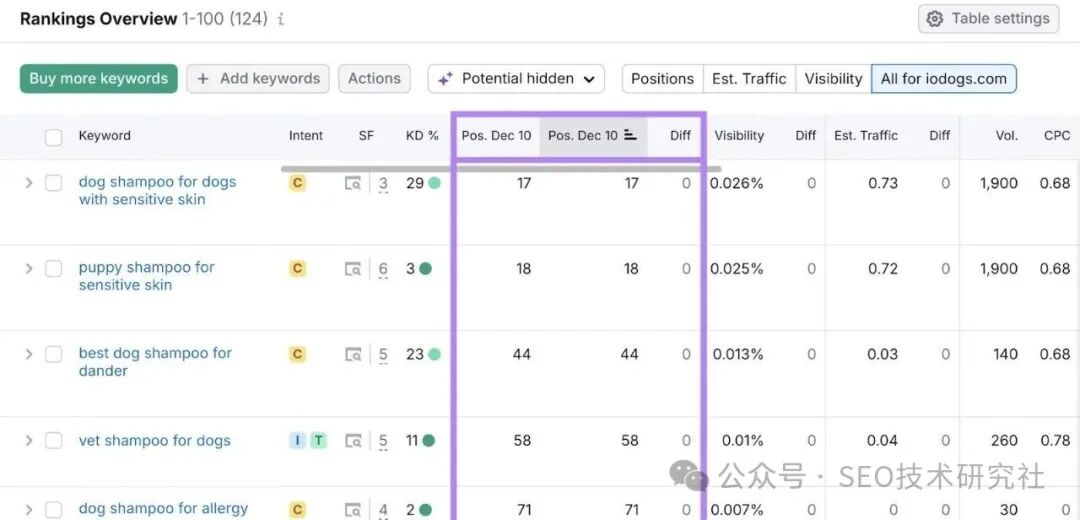Switch to the Visibility tab

833,79
